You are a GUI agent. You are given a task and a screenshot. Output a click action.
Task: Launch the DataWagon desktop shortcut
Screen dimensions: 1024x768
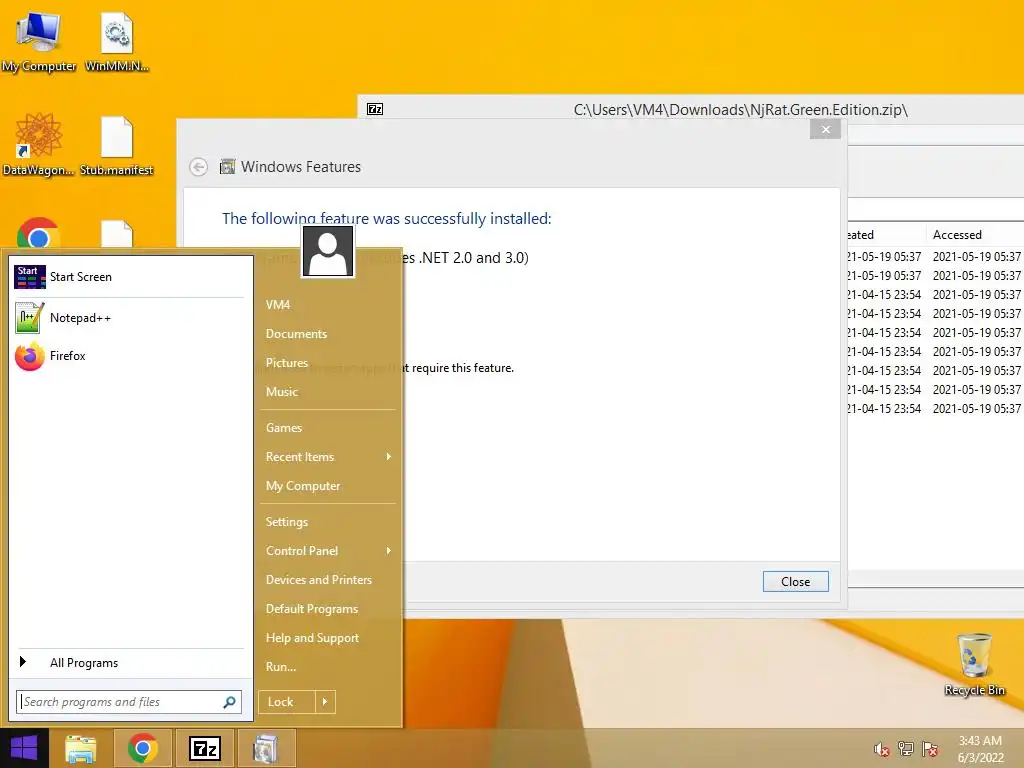tap(39, 144)
